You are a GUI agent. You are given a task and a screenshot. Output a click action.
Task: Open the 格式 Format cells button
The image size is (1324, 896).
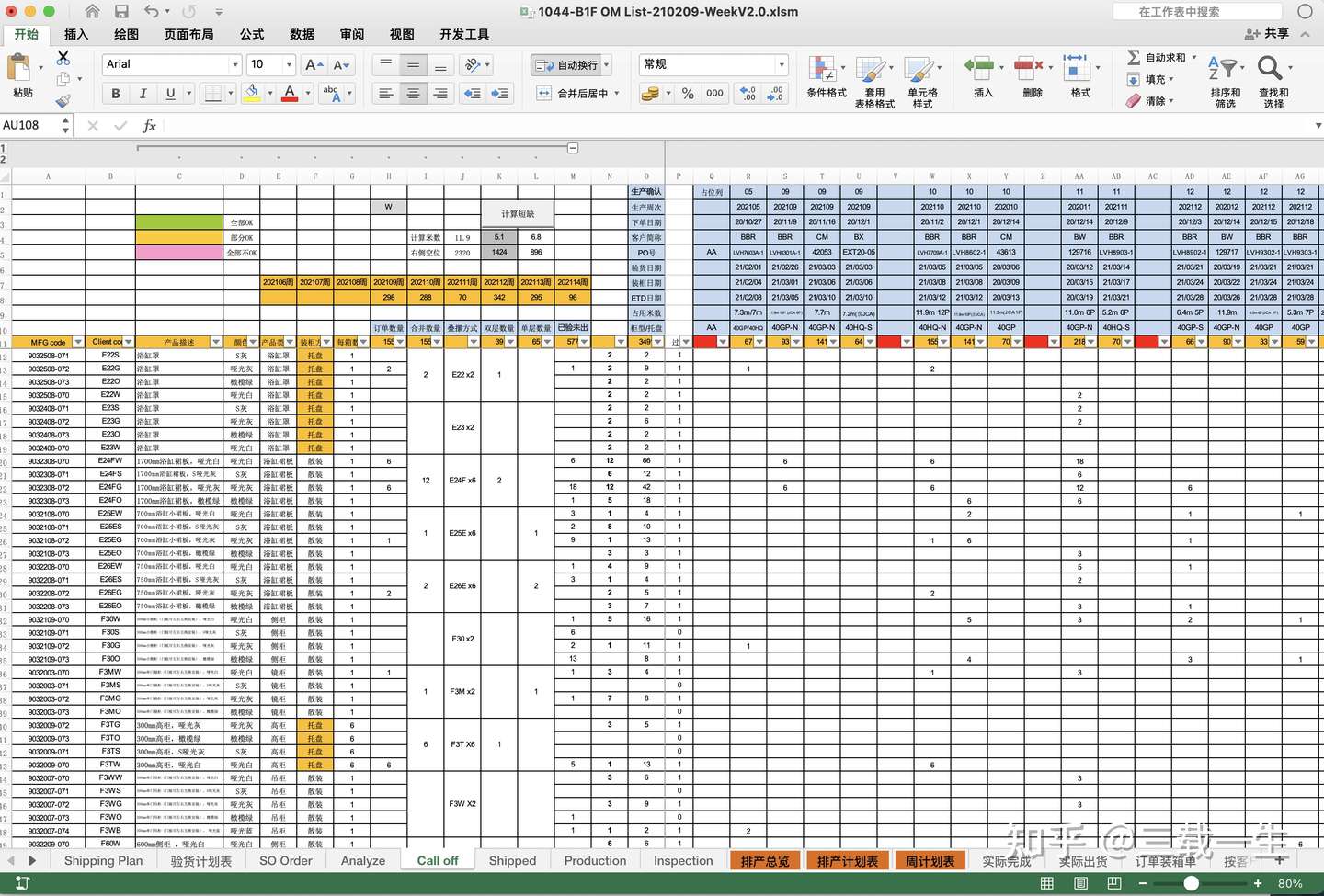click(x=1080, y=75)
